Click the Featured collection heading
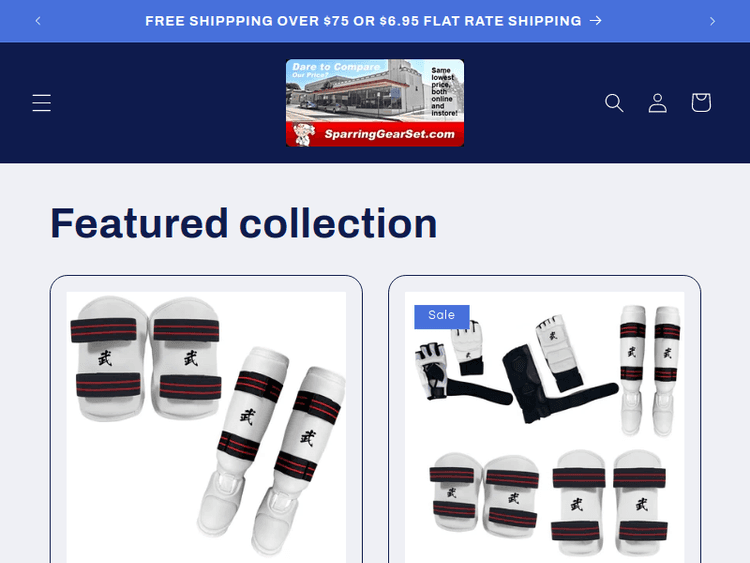Image resolution: width=750 pixels, height=563 pixels. pos(244,223)
